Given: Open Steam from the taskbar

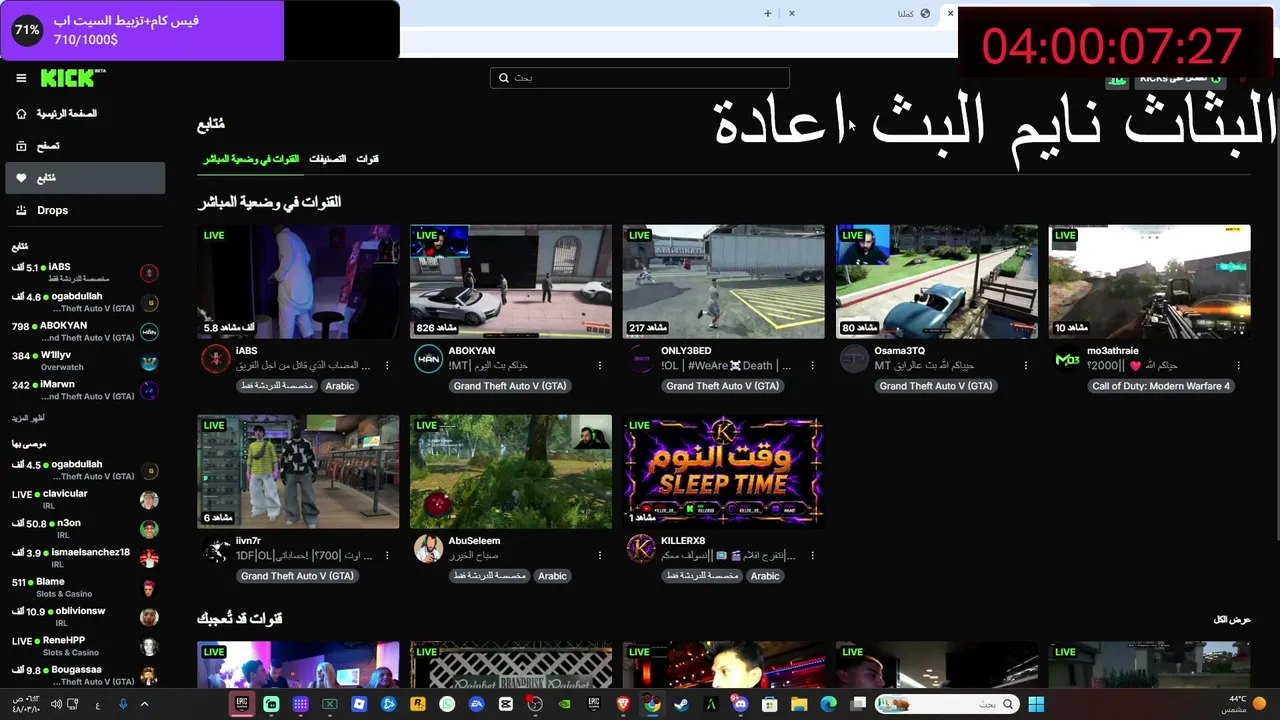Looking at the screenshot, I should pos(681,704).
